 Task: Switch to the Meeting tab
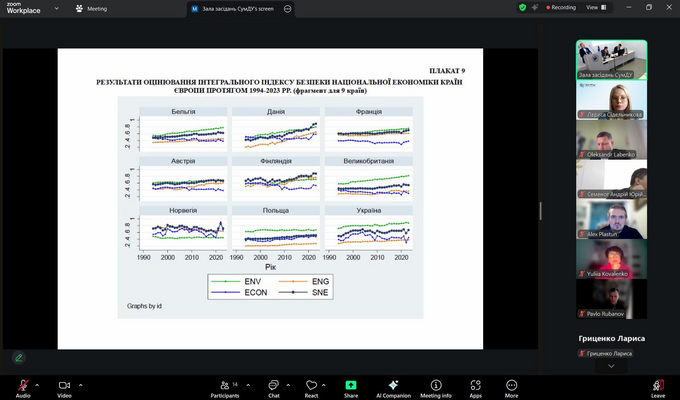click(x=91, y=8)
